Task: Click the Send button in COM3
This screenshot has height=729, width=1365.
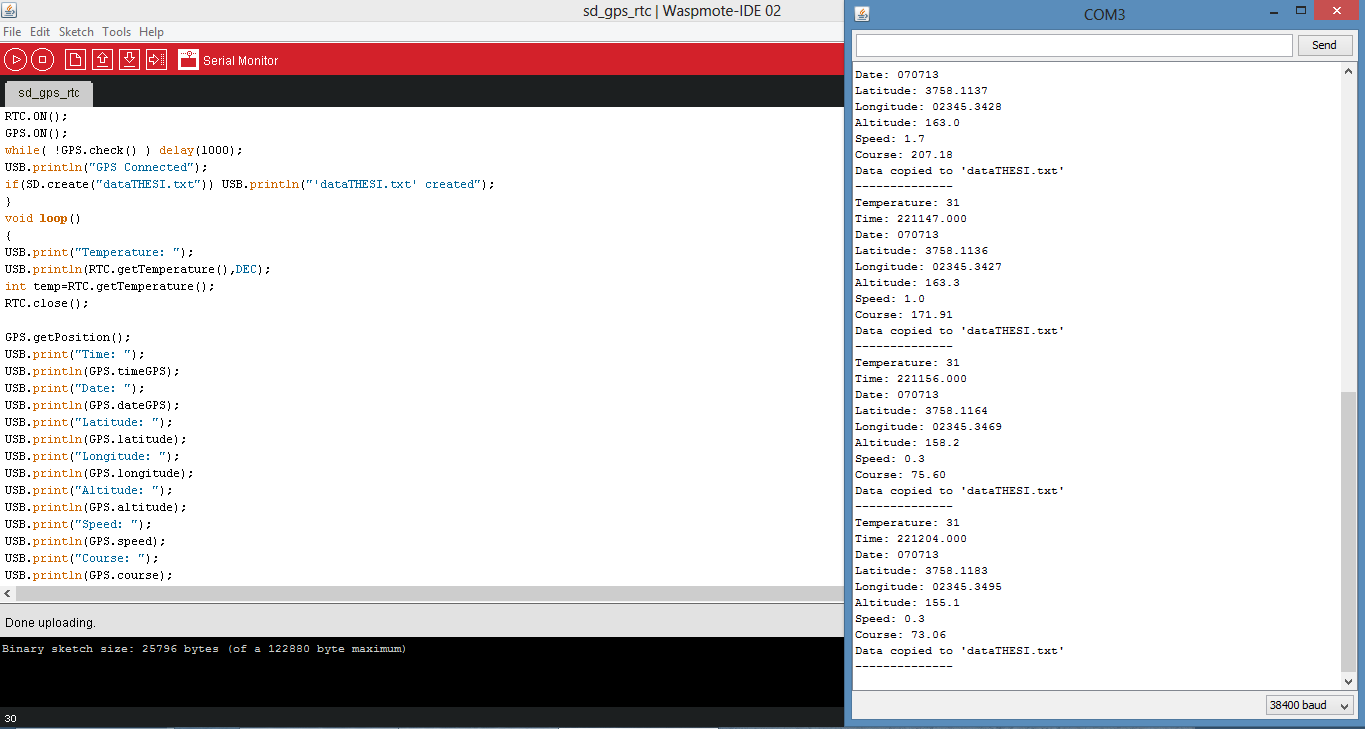Action: click(1324, 45)
